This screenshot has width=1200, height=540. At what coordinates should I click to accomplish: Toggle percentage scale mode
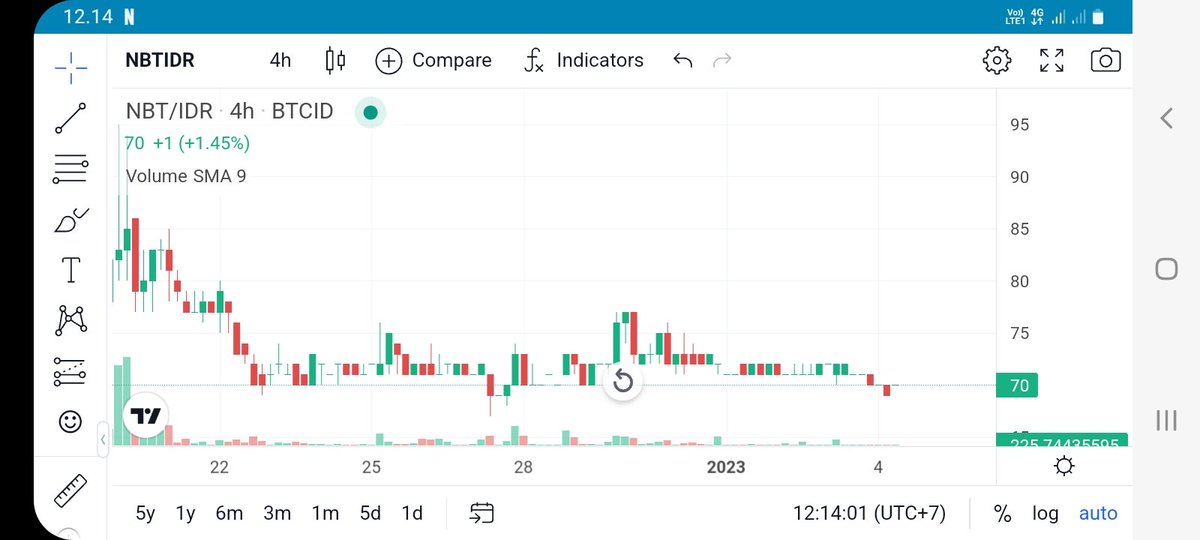(x=1002, y=513)
